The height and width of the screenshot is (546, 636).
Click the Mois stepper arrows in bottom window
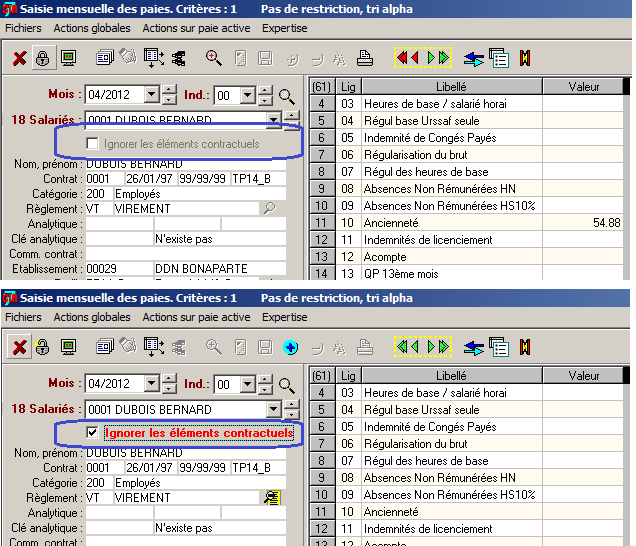pos(170,383)
